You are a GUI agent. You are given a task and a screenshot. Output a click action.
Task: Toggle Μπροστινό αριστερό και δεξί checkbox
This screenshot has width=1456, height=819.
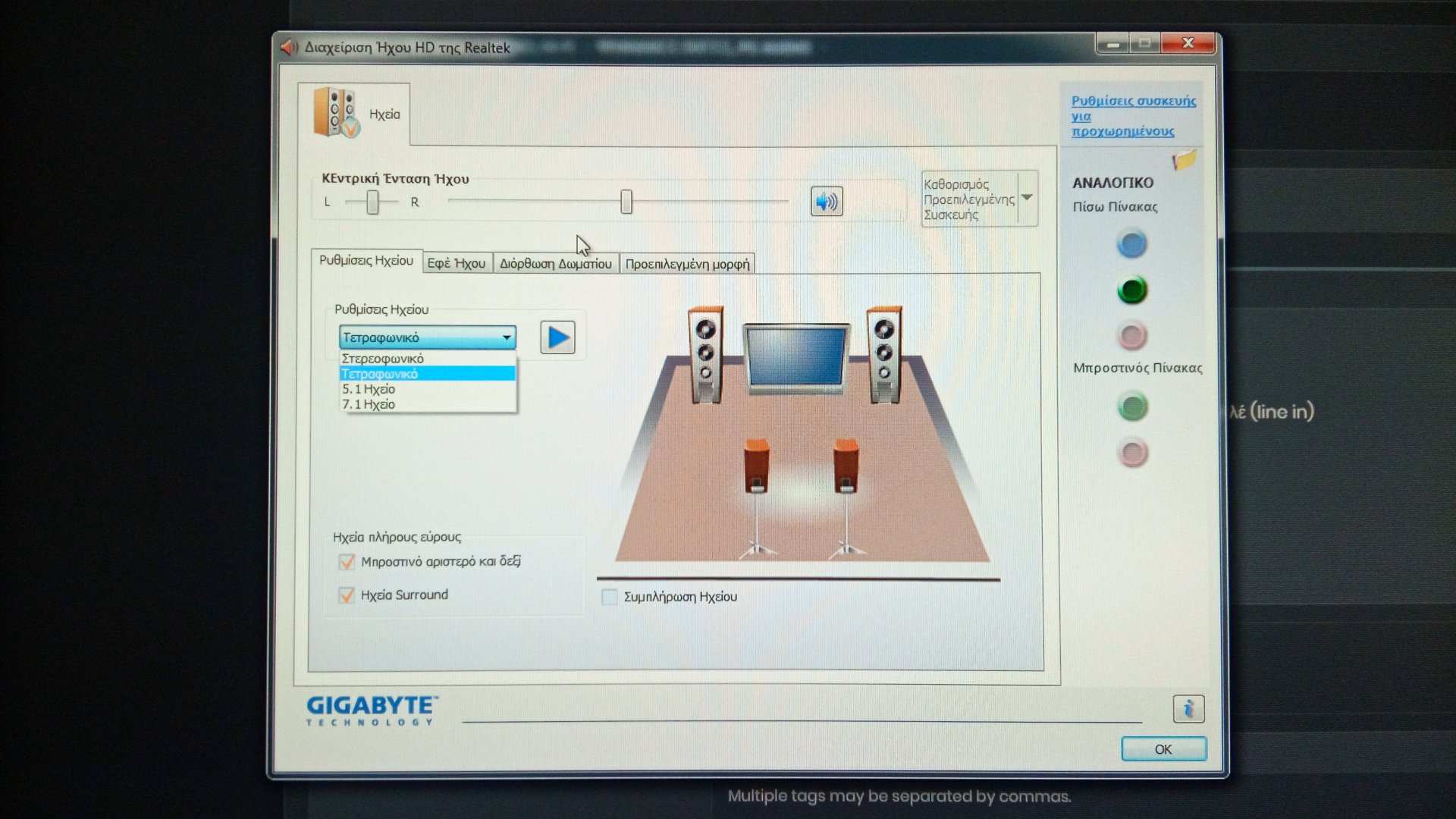coord(347,562)
